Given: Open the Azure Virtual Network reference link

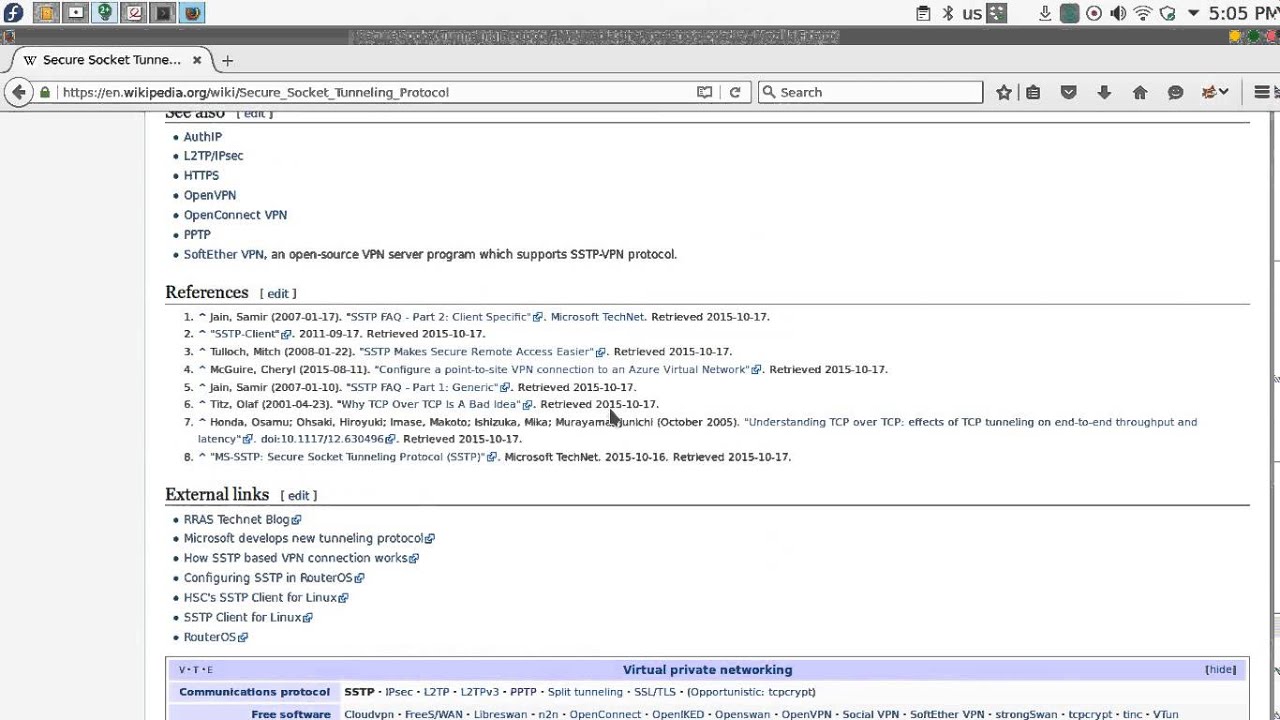Looking at the screenshot, I should [x=567, y=370].
